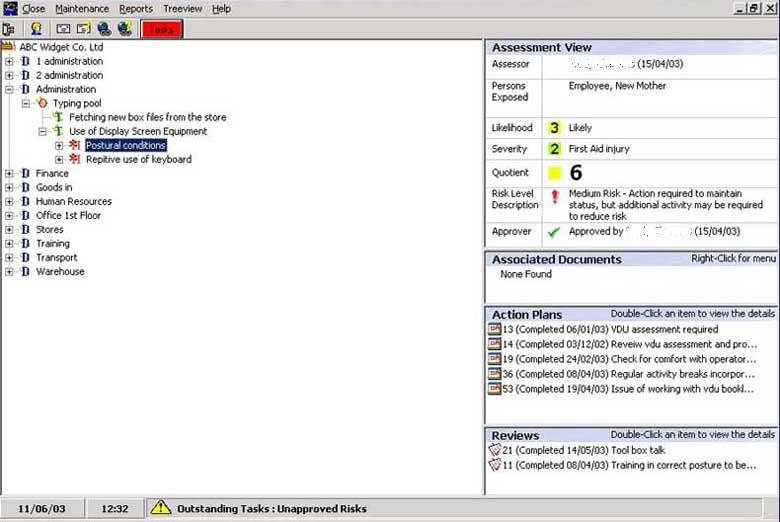Image resolution: width=780 pixels, height=522 pixels.
Task: Click the second globe toolbar icon
Action: [x=124, y=29]
